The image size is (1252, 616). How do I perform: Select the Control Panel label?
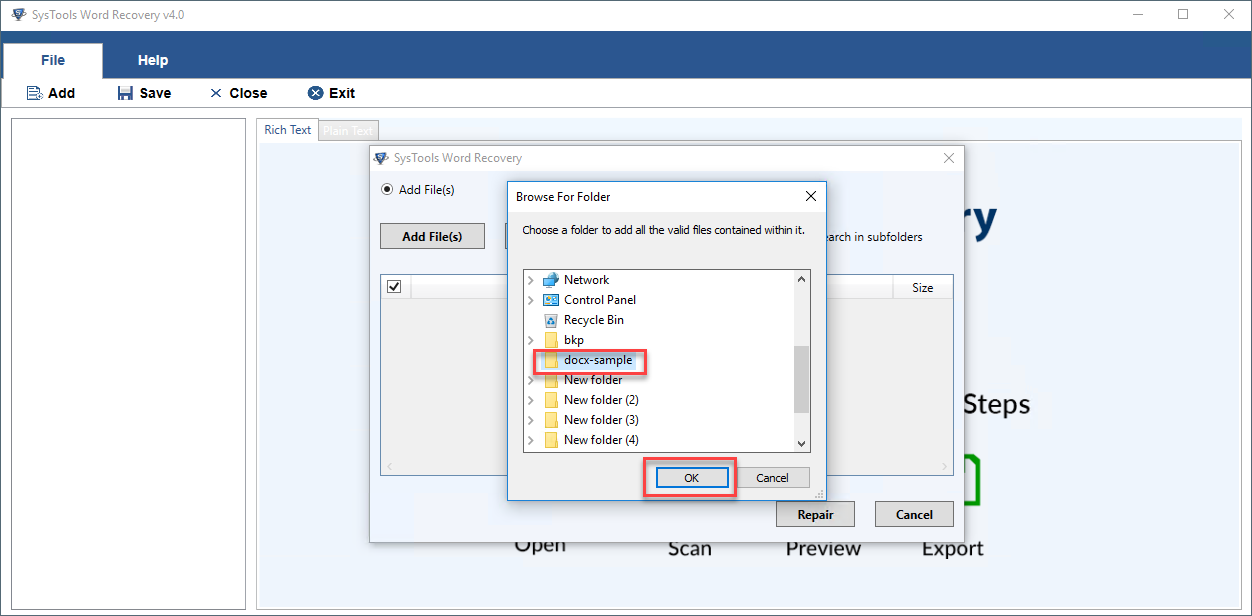point(600,300)
